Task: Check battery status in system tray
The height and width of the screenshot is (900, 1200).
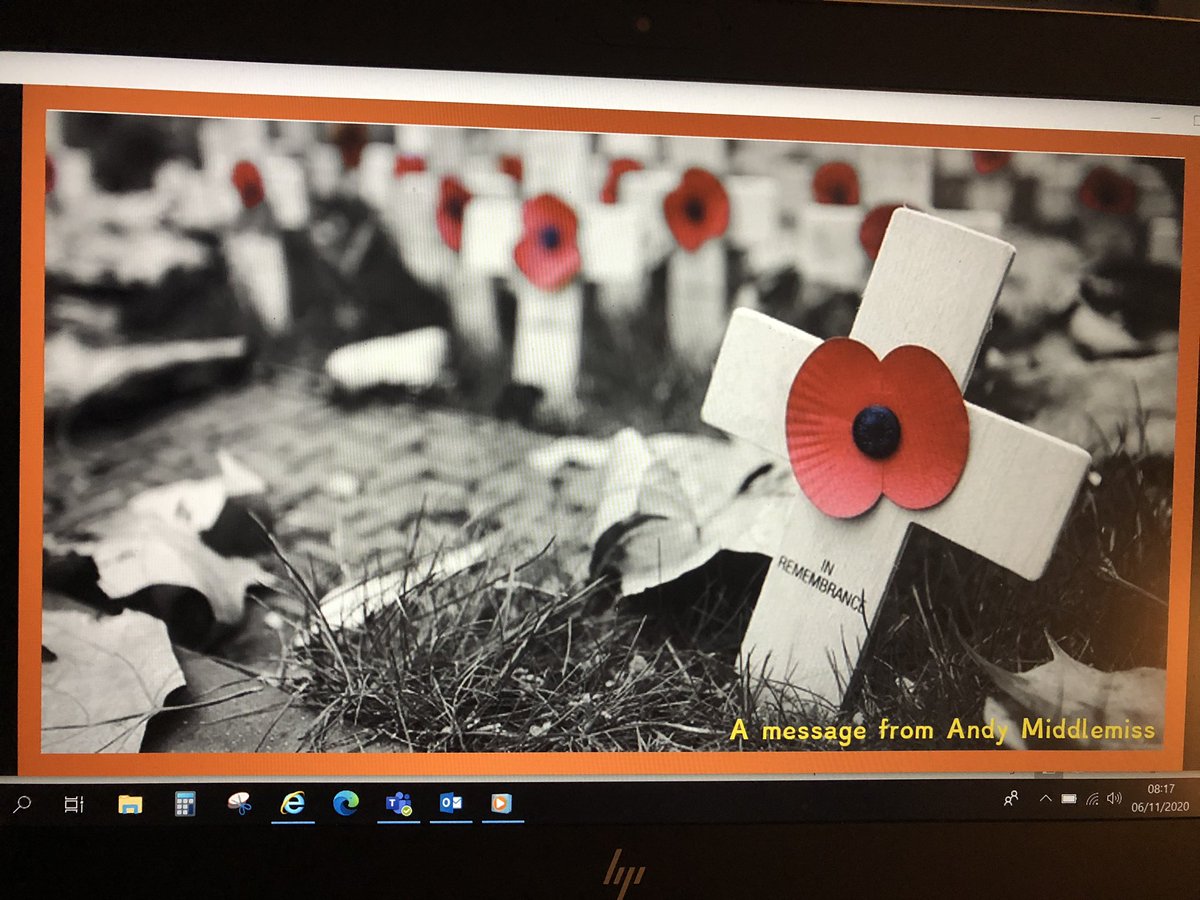Action: pyautogui.click(x=1069, y=798)
